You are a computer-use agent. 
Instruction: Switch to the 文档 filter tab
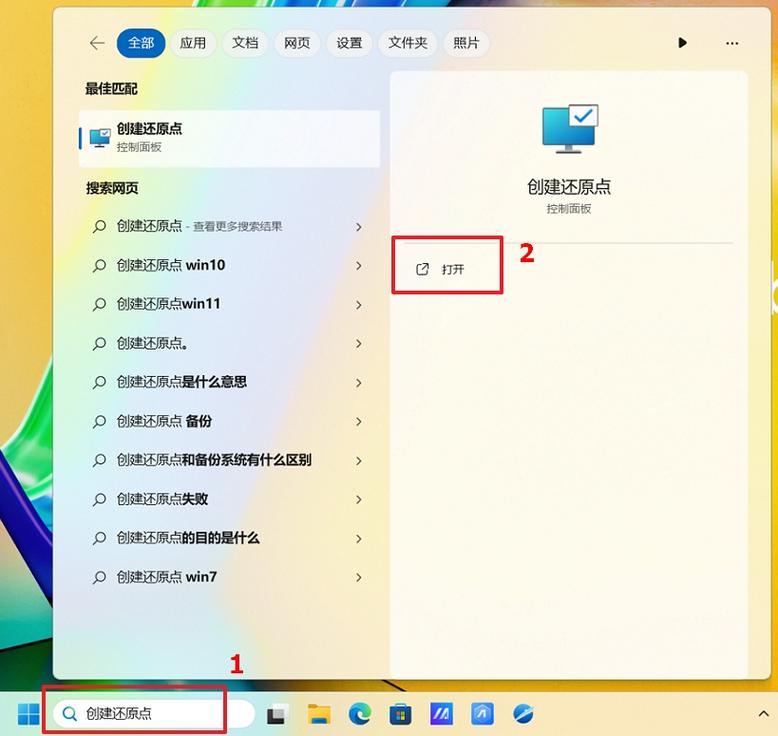(x=245, y=43)
